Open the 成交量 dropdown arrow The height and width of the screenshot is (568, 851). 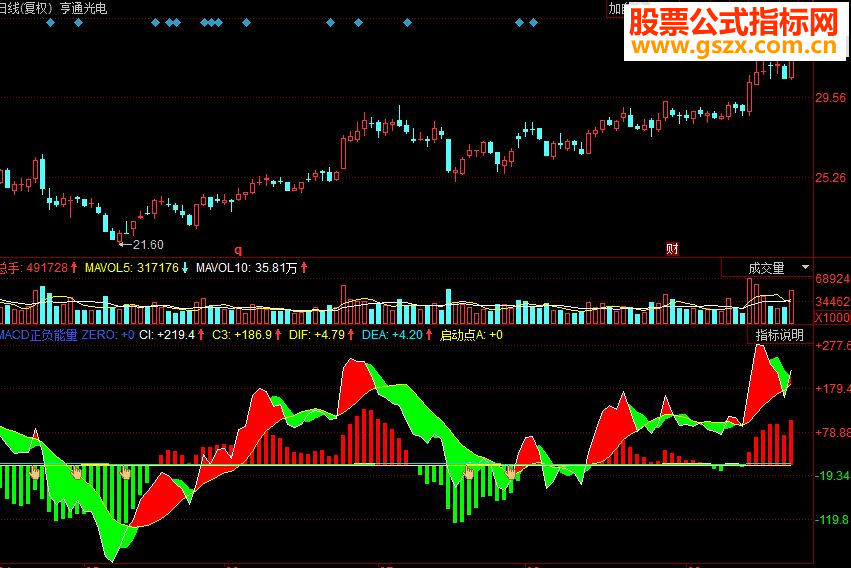pyautogui.click(x=805, y=267)
